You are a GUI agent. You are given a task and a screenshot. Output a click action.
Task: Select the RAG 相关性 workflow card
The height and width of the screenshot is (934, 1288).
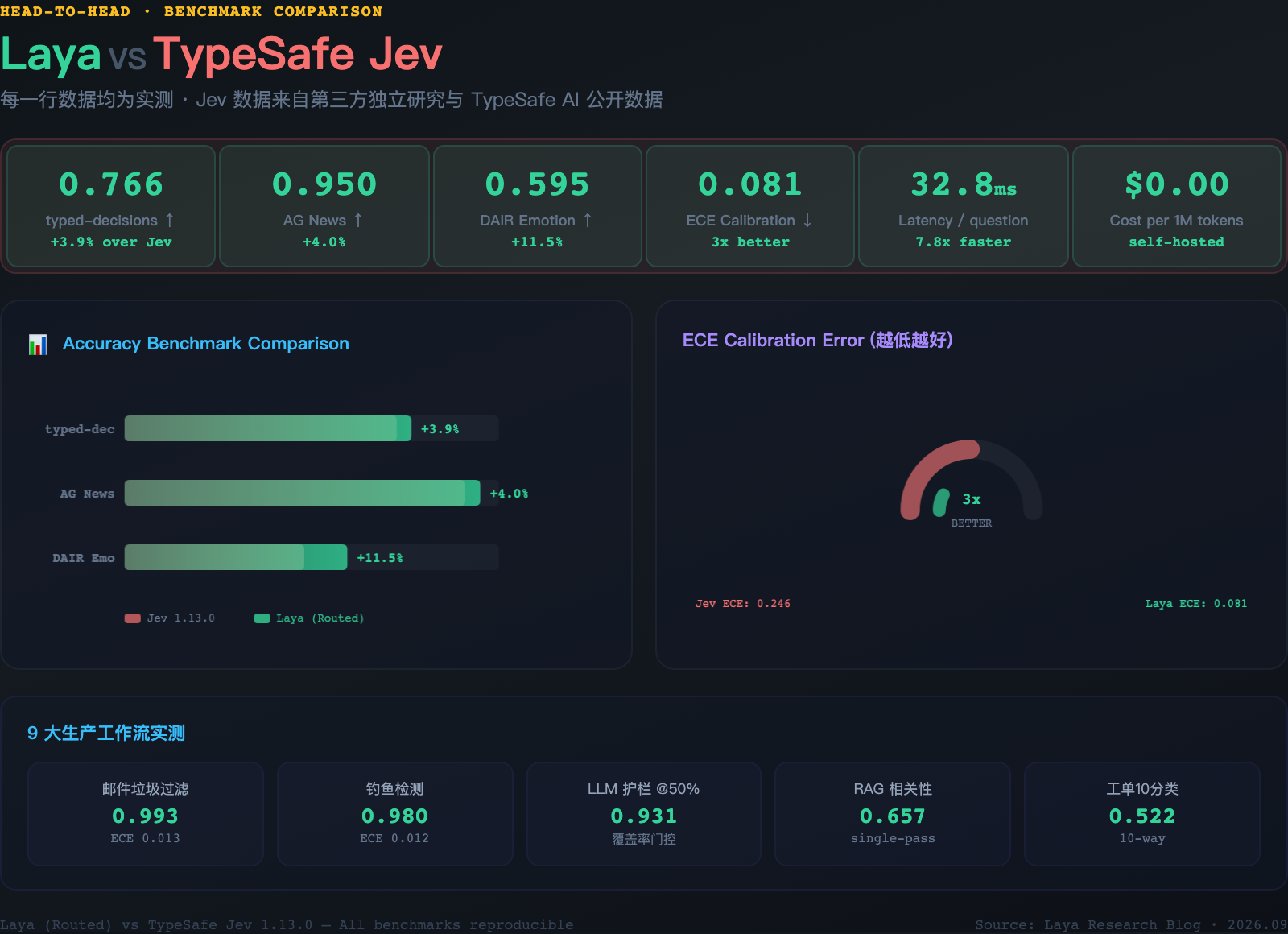[x=893, y=814]
